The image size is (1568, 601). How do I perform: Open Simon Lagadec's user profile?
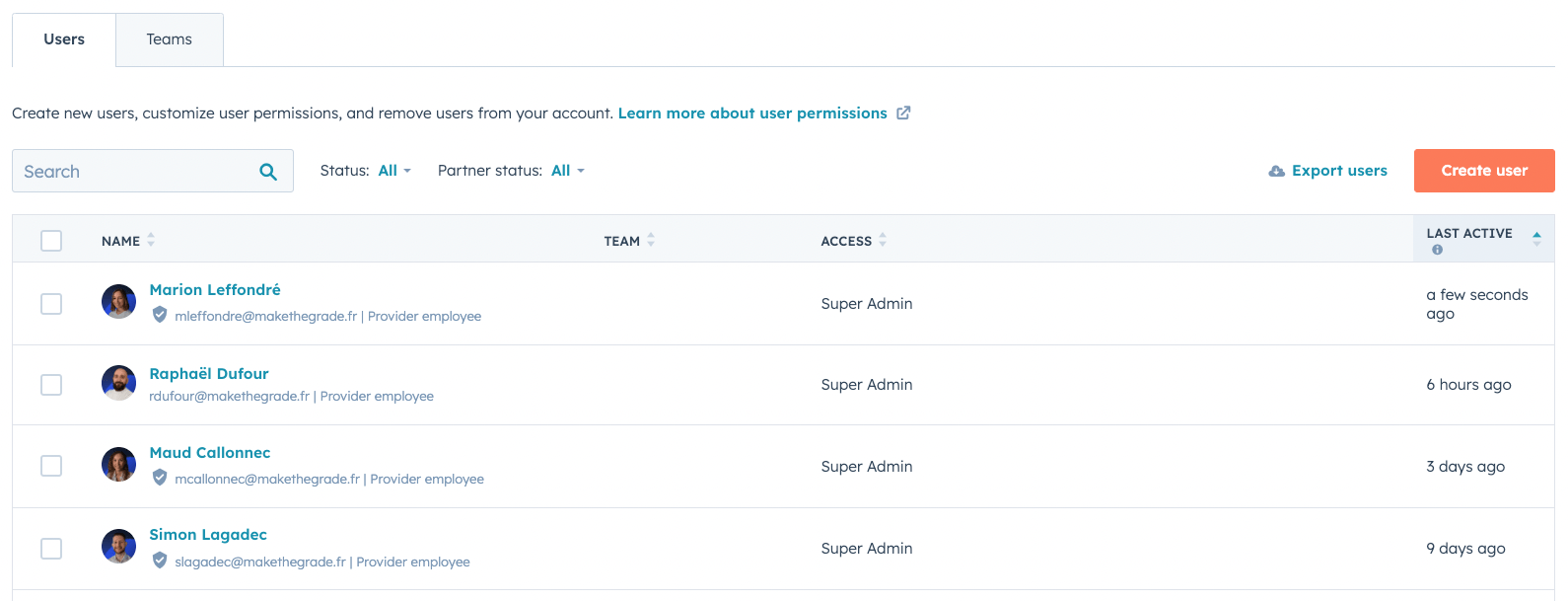[x=208, y=535]
